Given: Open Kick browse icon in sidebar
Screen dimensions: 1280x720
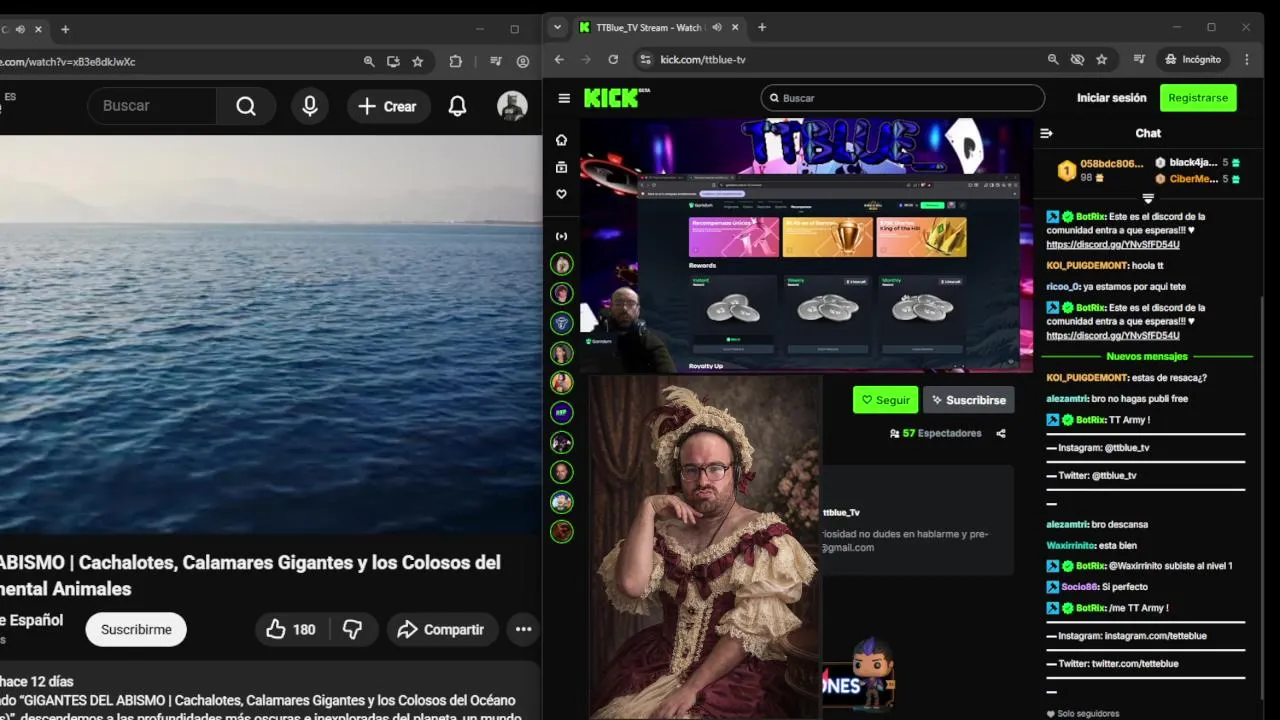Looking at the screenshot, I should (561, 167).
